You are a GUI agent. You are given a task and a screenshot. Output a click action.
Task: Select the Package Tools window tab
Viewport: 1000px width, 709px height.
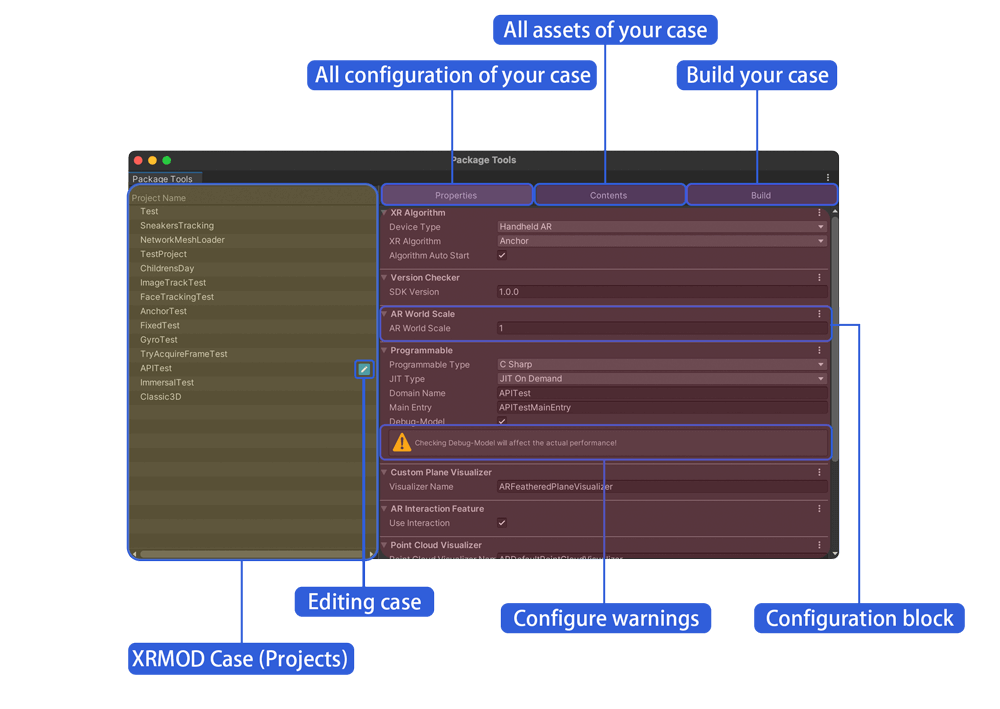pos(165,179)
